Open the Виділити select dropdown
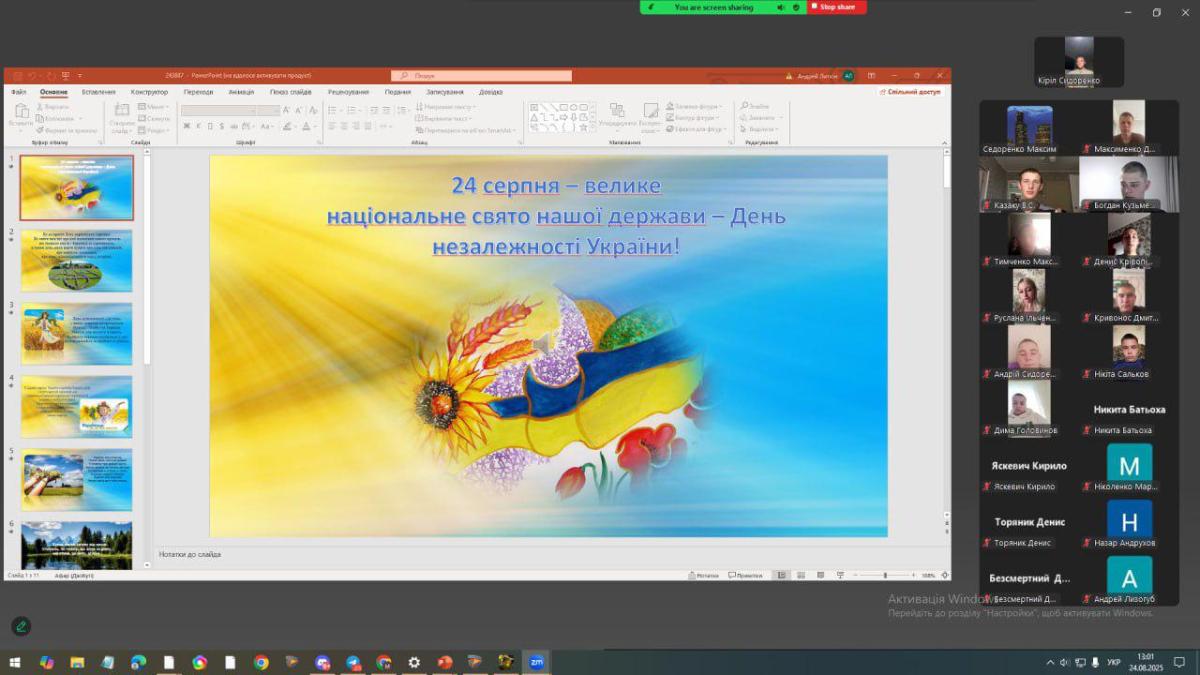Viewport: 1200px width, 675px height. (761, 129)
